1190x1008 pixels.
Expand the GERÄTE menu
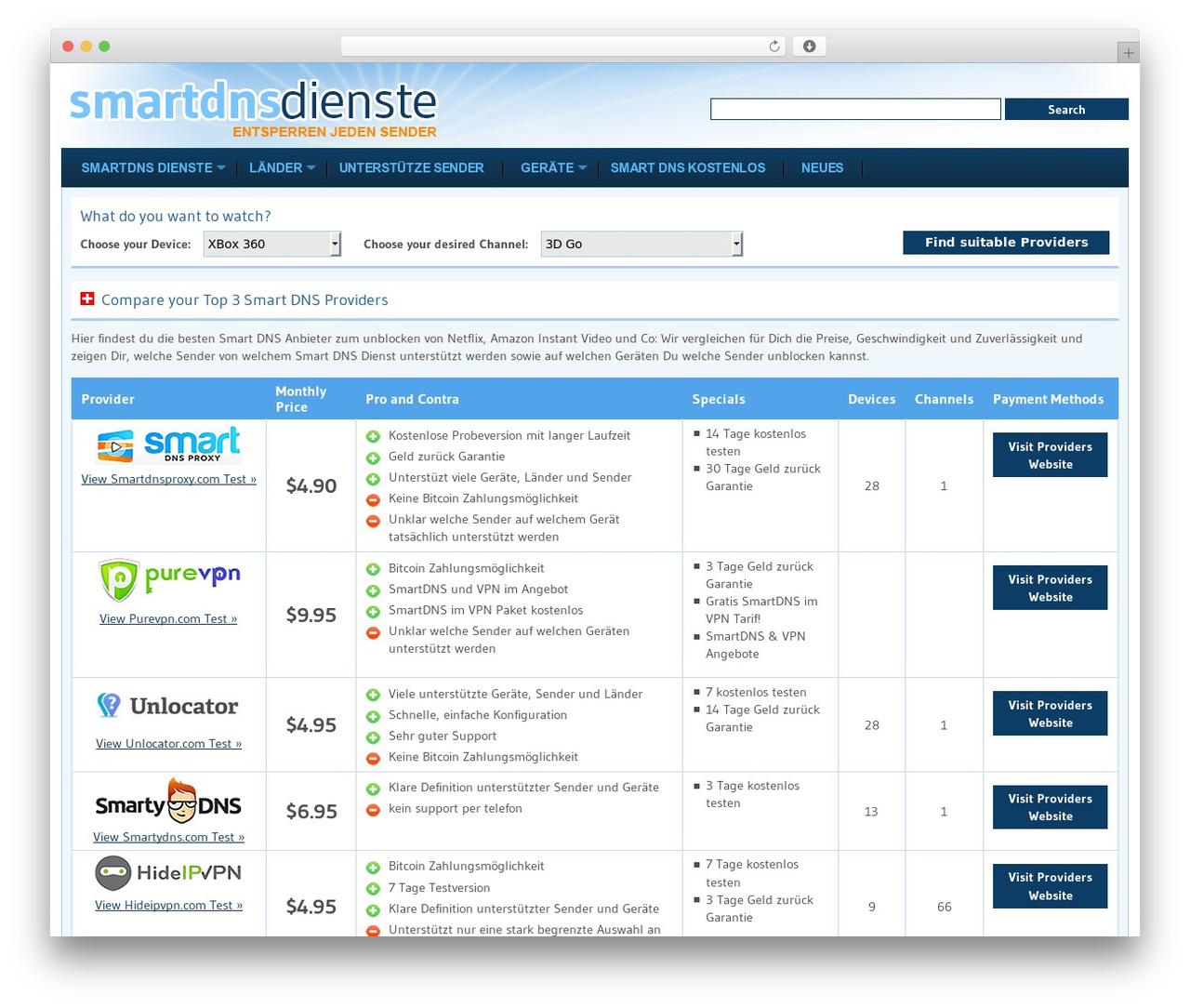(x=553, y=168)
